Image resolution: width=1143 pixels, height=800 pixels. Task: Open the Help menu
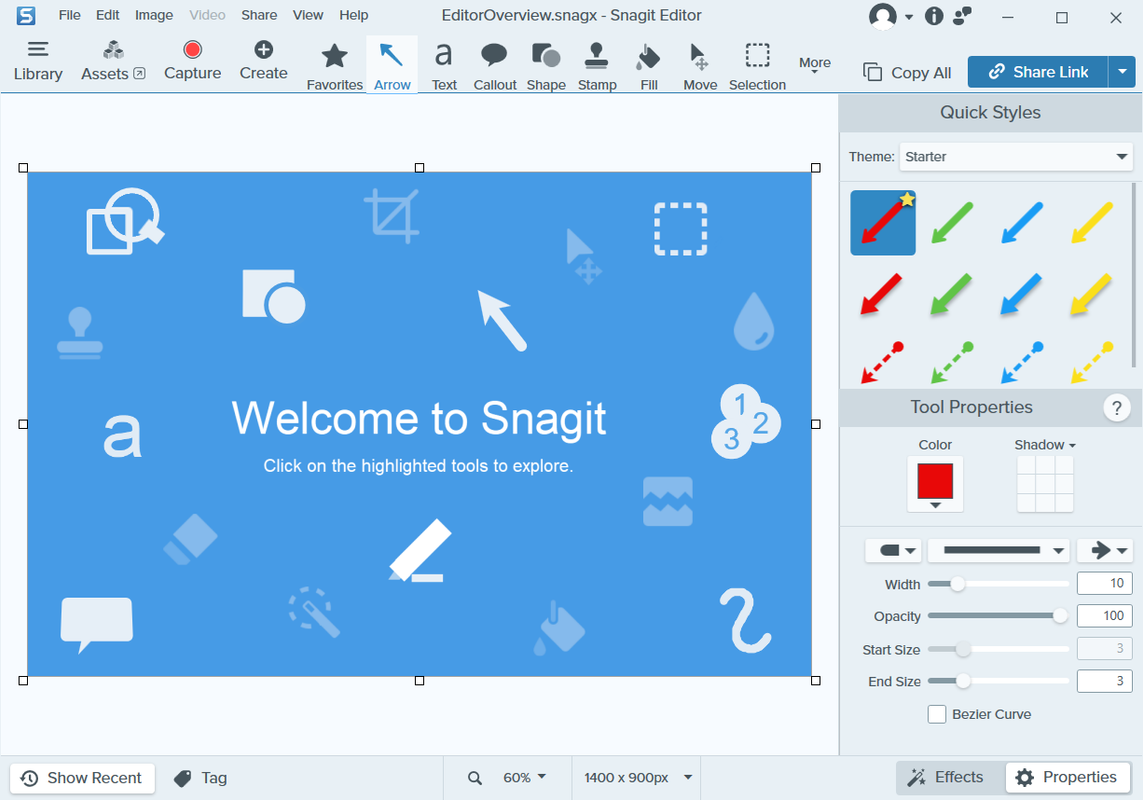pyautogui.click(x=354, y=15)
